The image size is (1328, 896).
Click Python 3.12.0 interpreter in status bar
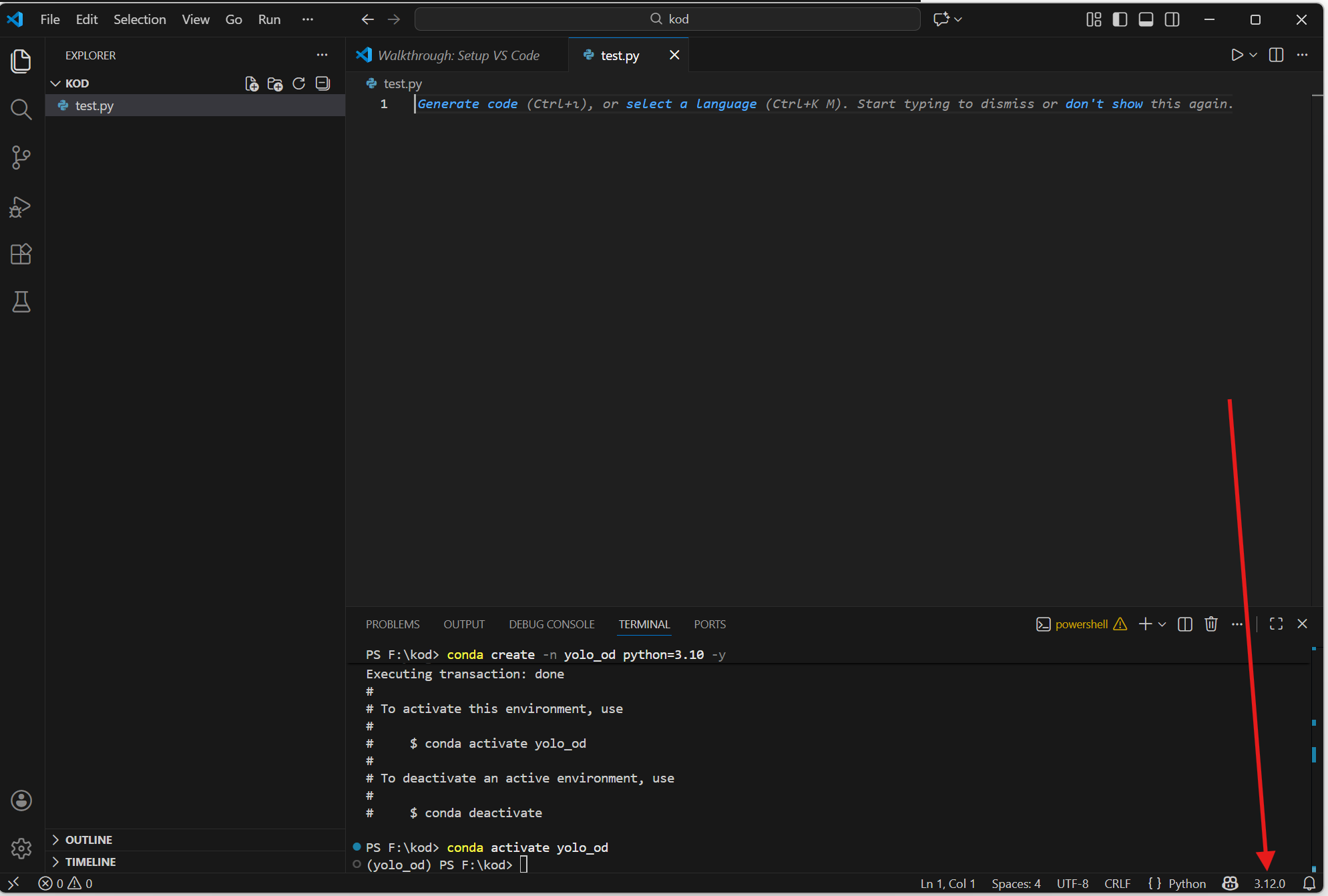coord(1269,883)
